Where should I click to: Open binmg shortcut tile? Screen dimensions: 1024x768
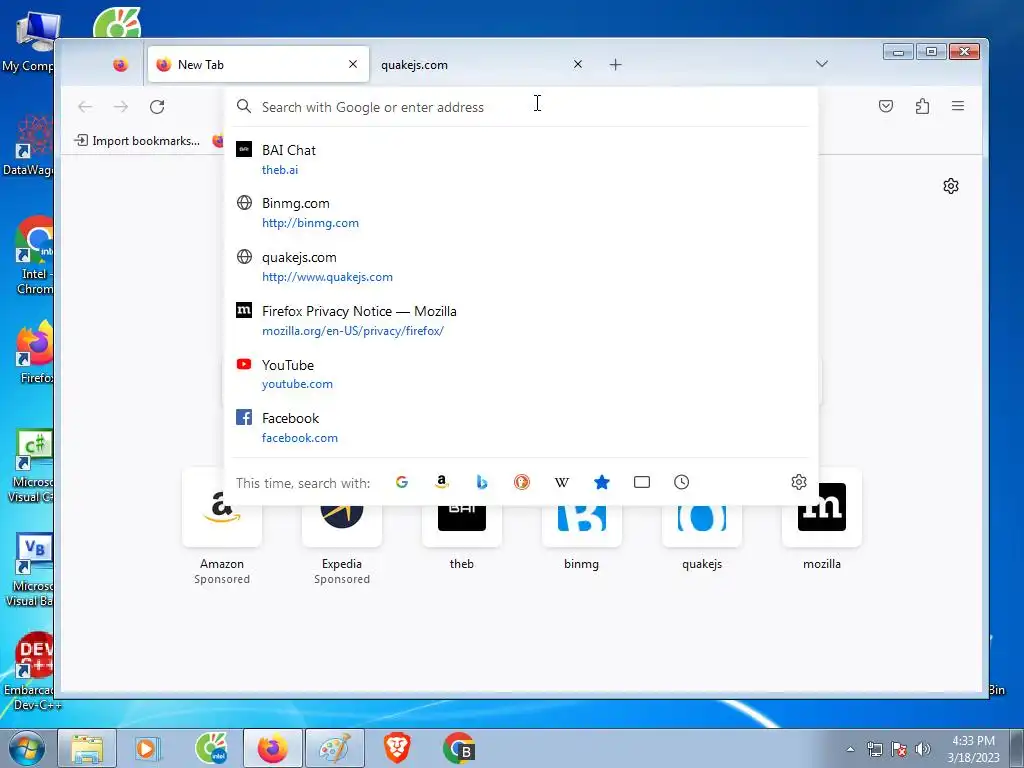click(581, 529)
